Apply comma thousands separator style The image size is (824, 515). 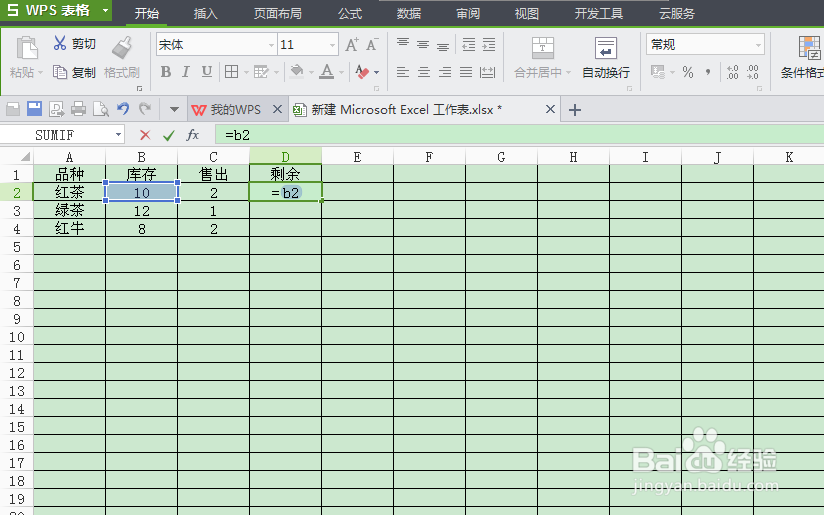coord(708,72)
